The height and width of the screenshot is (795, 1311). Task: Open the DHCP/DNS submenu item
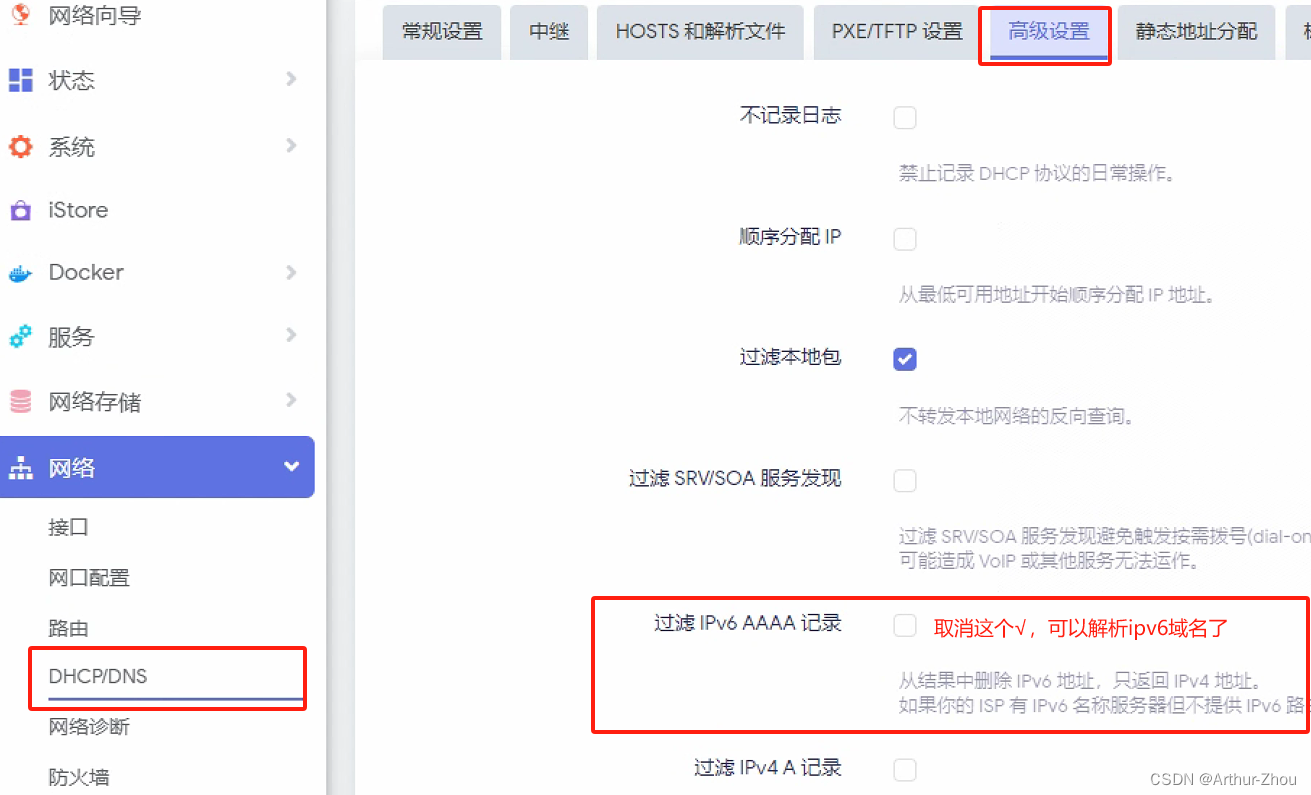(x=98, y=677)
